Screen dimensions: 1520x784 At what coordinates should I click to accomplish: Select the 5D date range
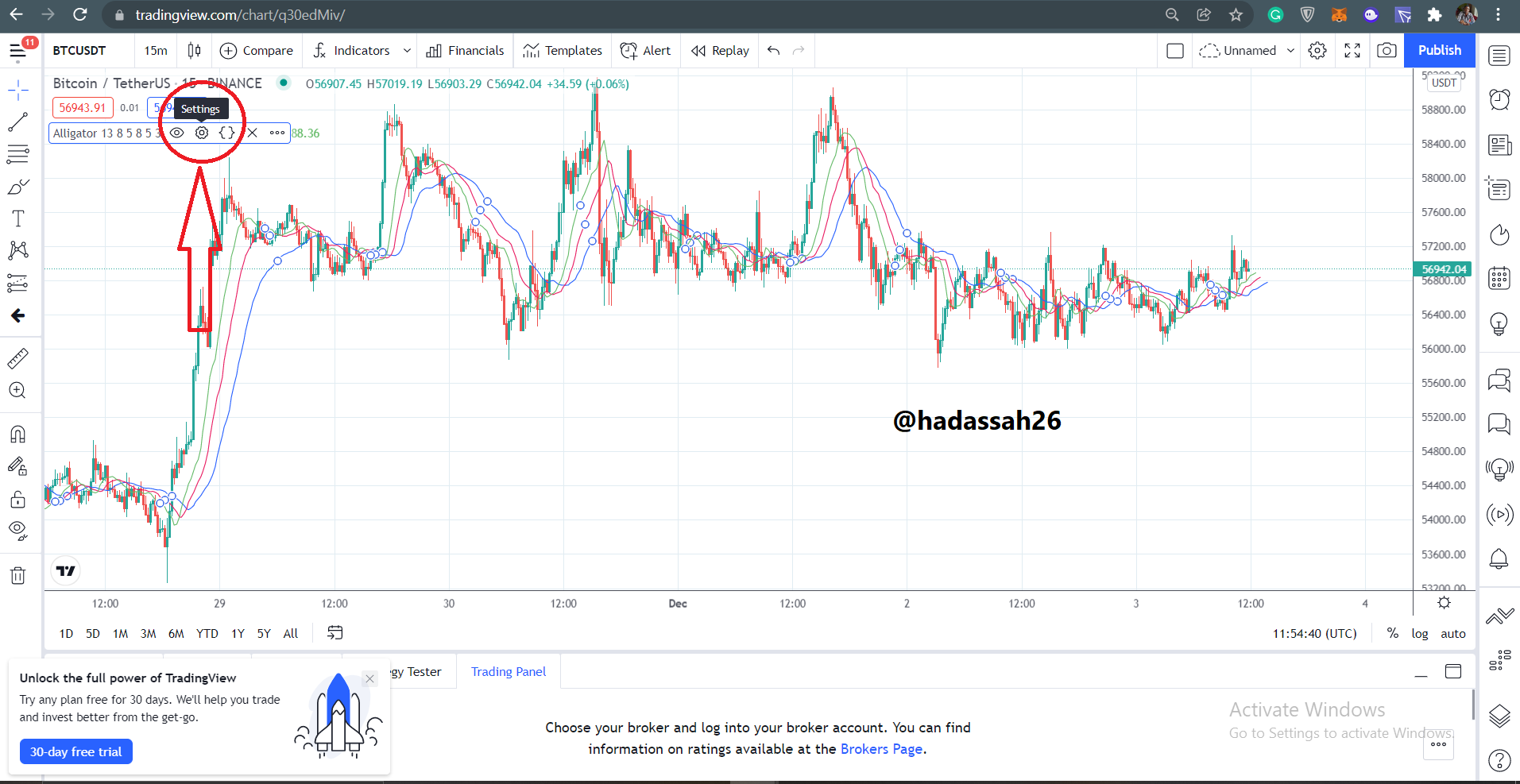(x=93, y=633)
